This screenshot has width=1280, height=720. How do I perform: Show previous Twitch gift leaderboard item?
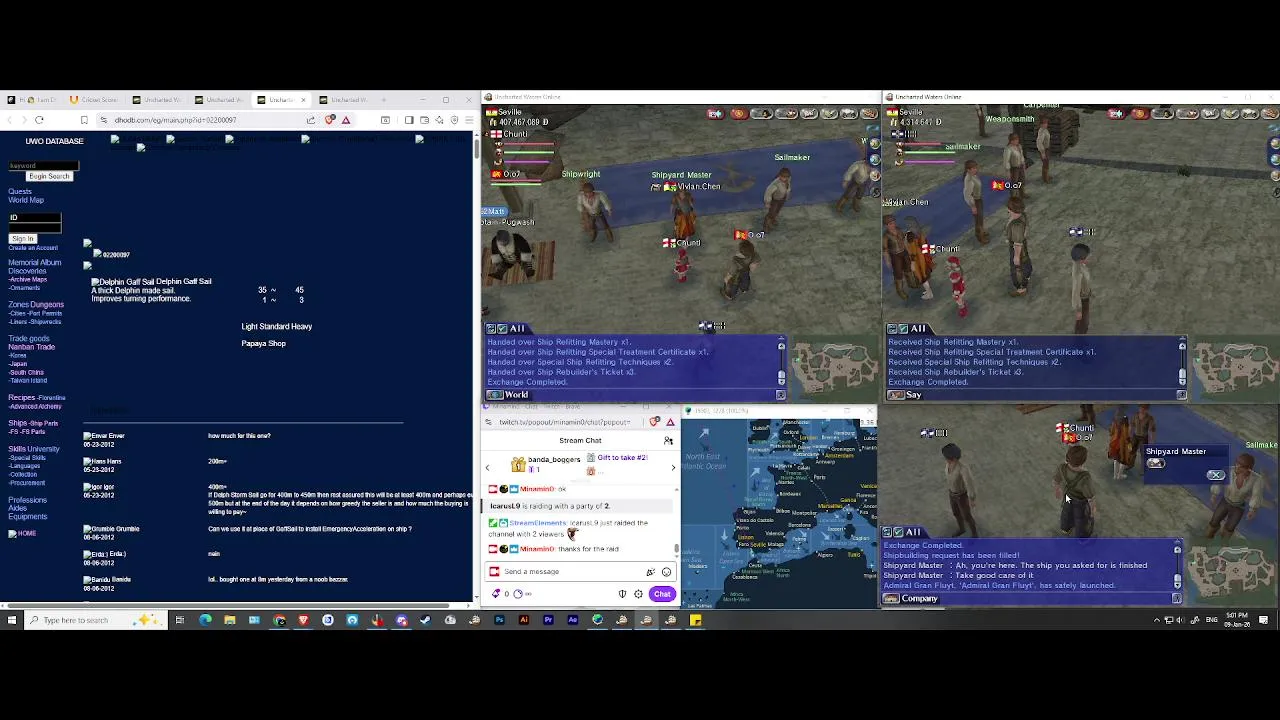[487, 467]
